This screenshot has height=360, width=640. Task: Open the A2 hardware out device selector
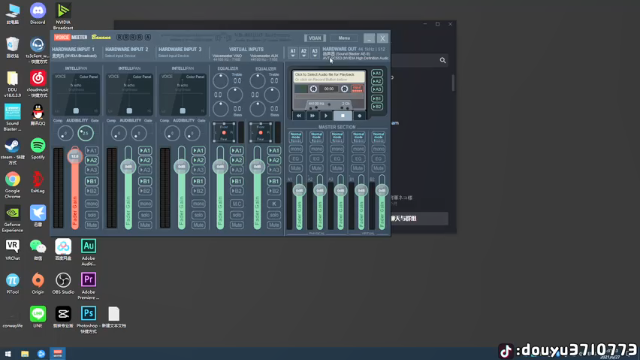[x=304, y=52]
